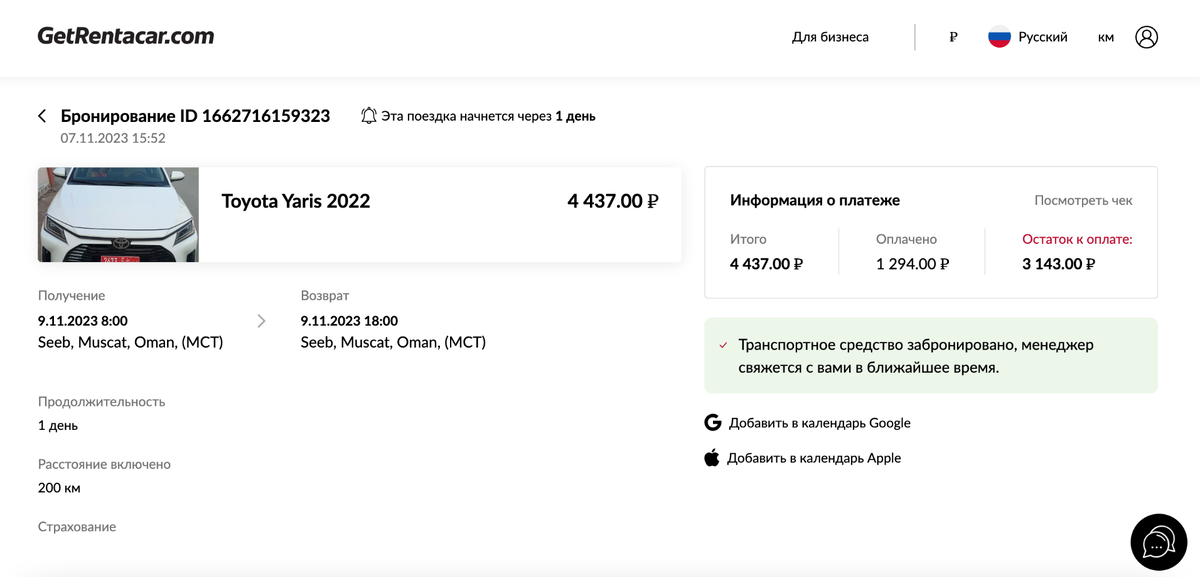Change the currency via the ₽ selector
1200x577 pixels.
coord(953,37)
